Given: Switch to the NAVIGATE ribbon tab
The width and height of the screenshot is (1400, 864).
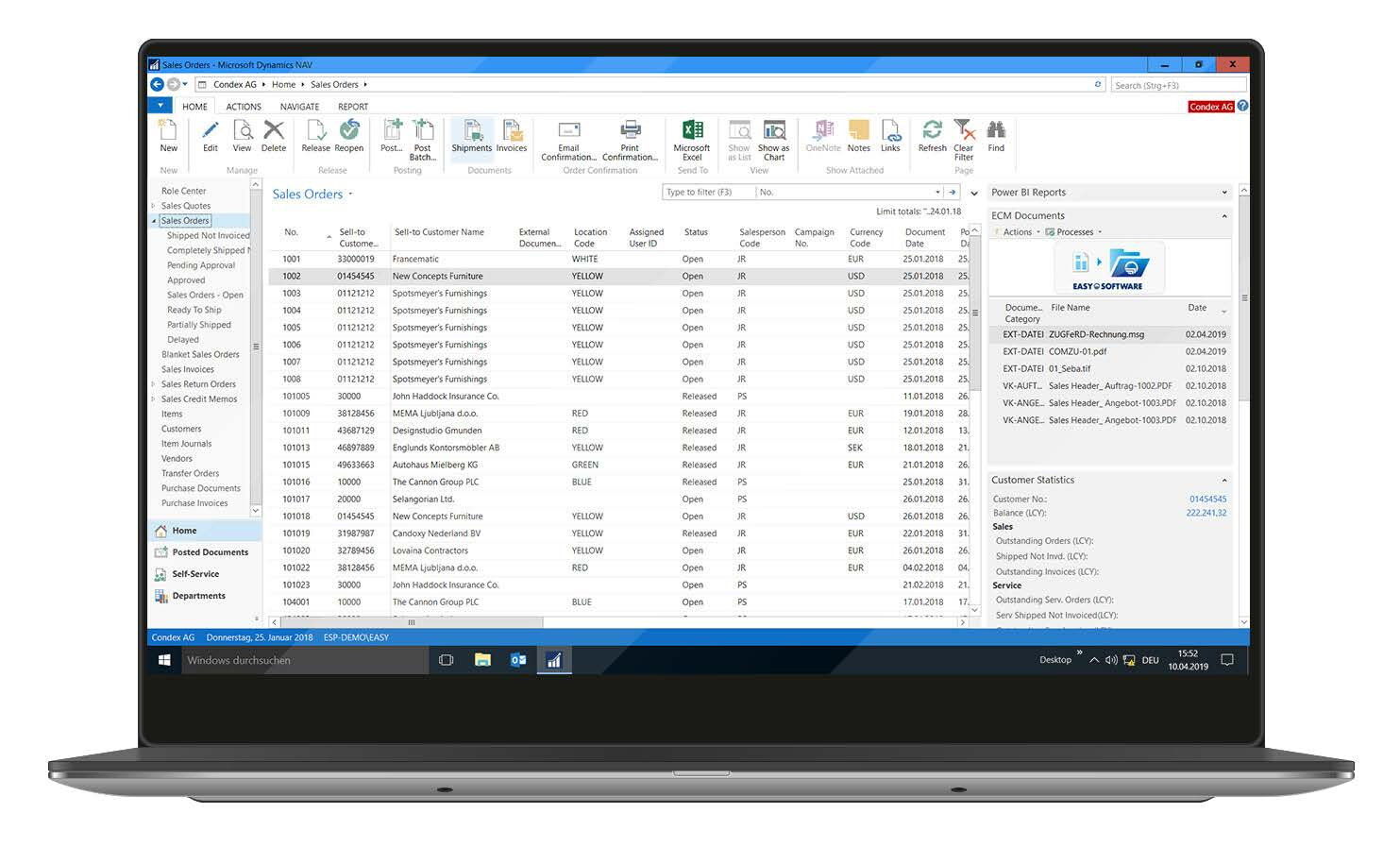Looking at the screenshot, I should coord(299,107).
